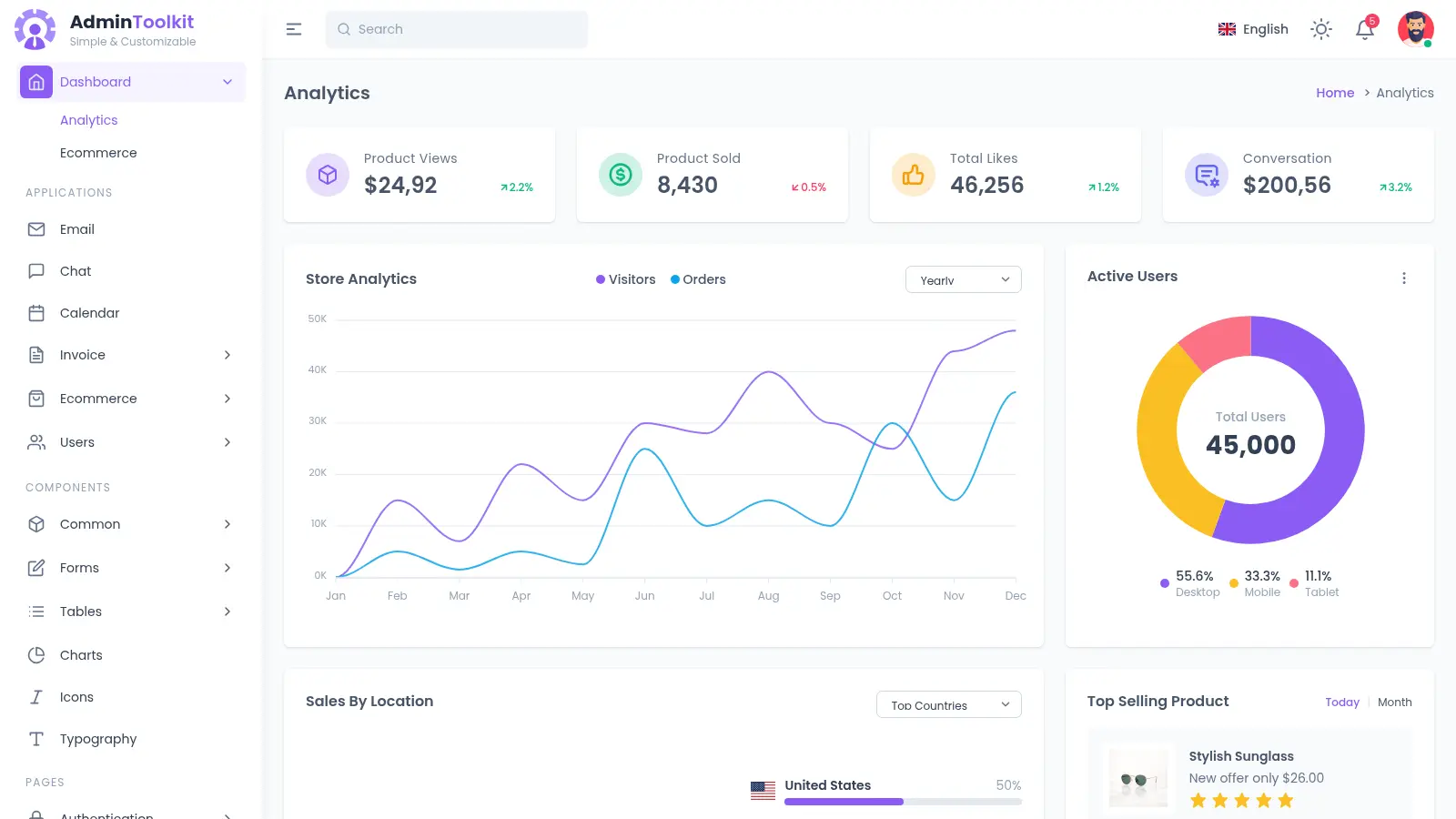Click the Stylish Sunglass star rating
1456x819 pixels.
coord(1241,801)
